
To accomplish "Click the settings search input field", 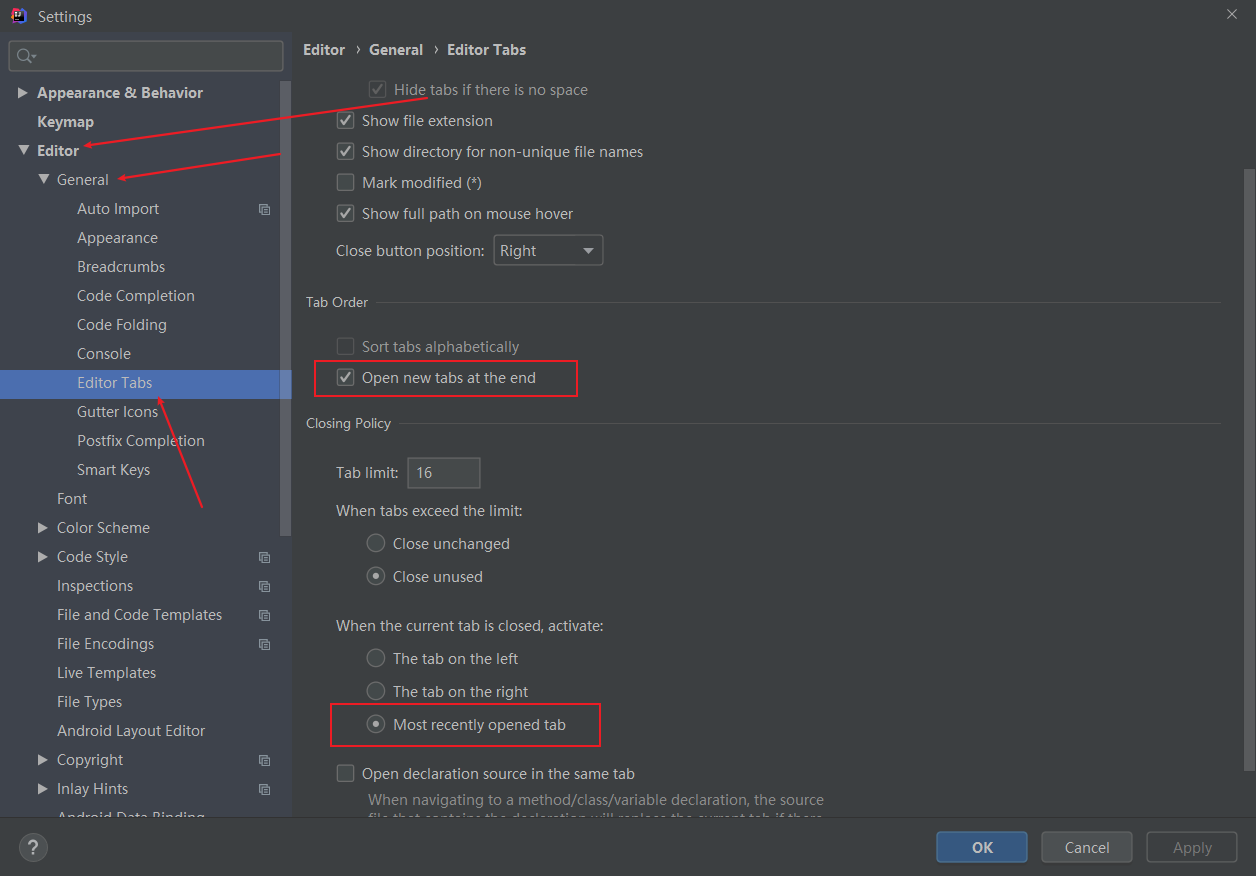I will [146, 56].
